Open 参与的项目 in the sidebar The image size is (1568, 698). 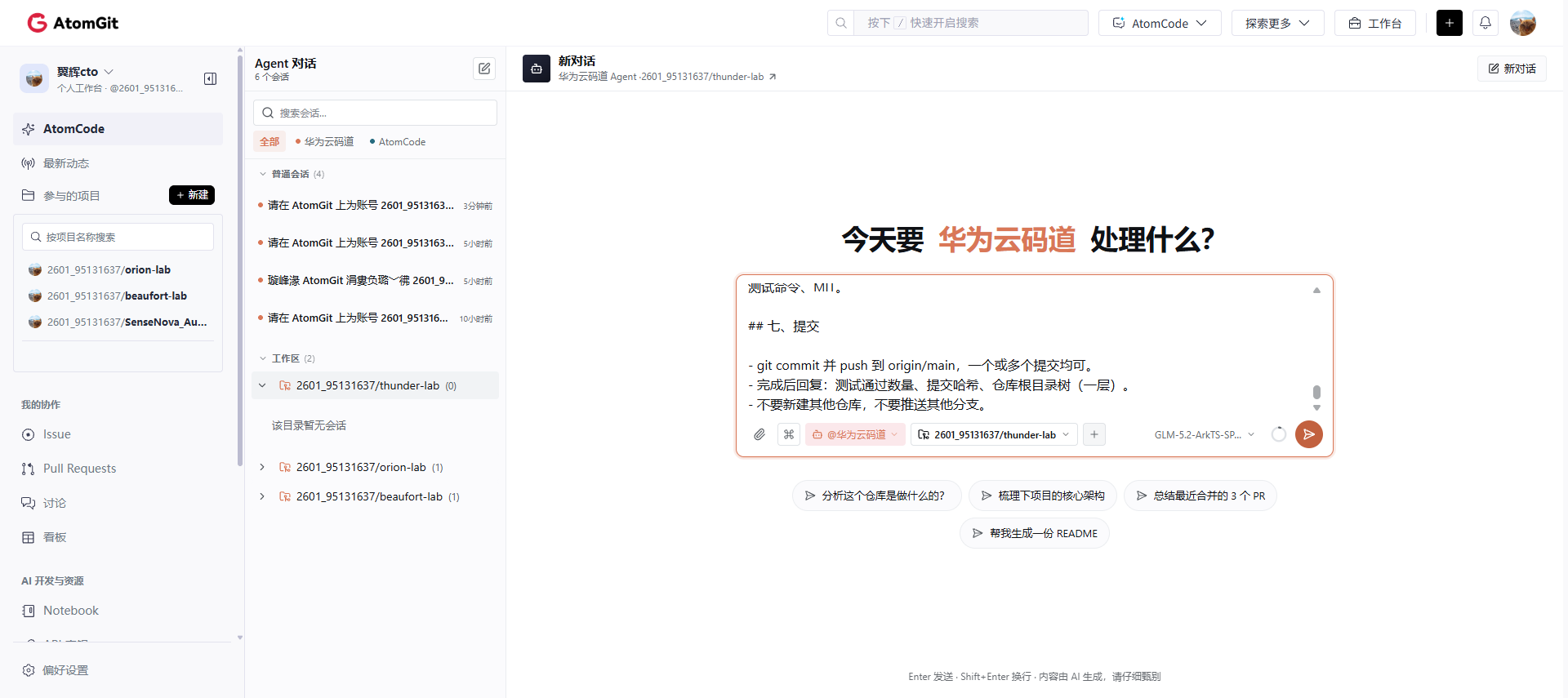point(72,196)
